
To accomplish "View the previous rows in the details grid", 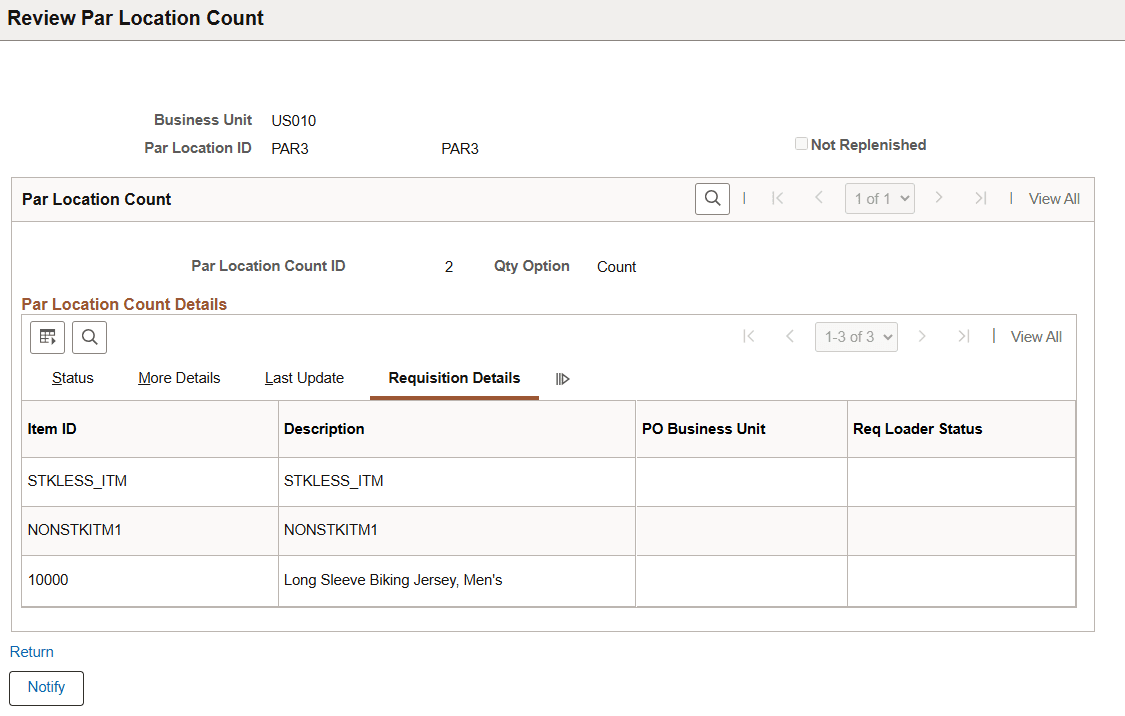I will coord(790,336).
